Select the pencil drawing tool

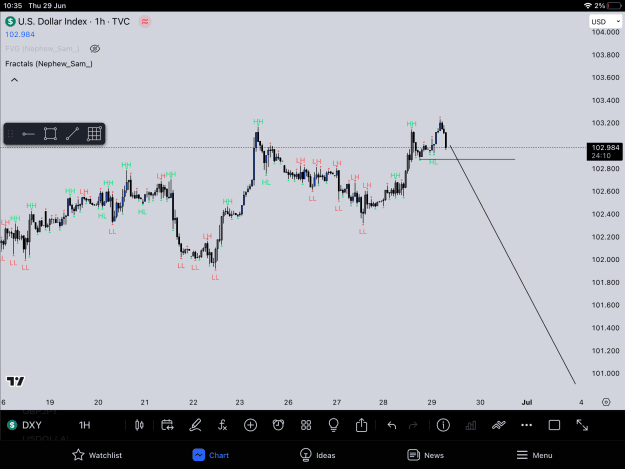click(x=195, y=425)
